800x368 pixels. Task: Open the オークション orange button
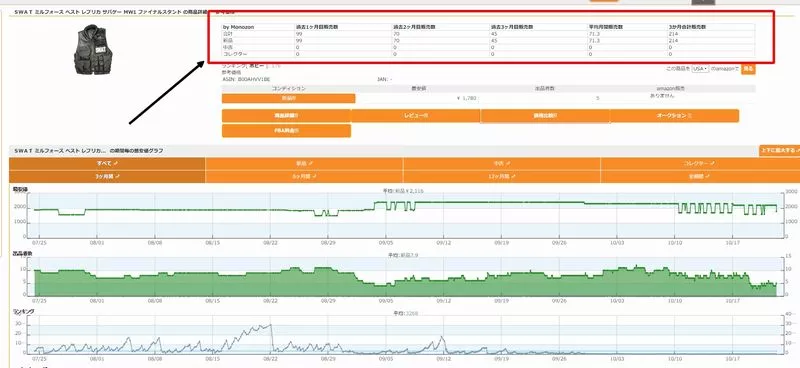click(x=674, y=116)
